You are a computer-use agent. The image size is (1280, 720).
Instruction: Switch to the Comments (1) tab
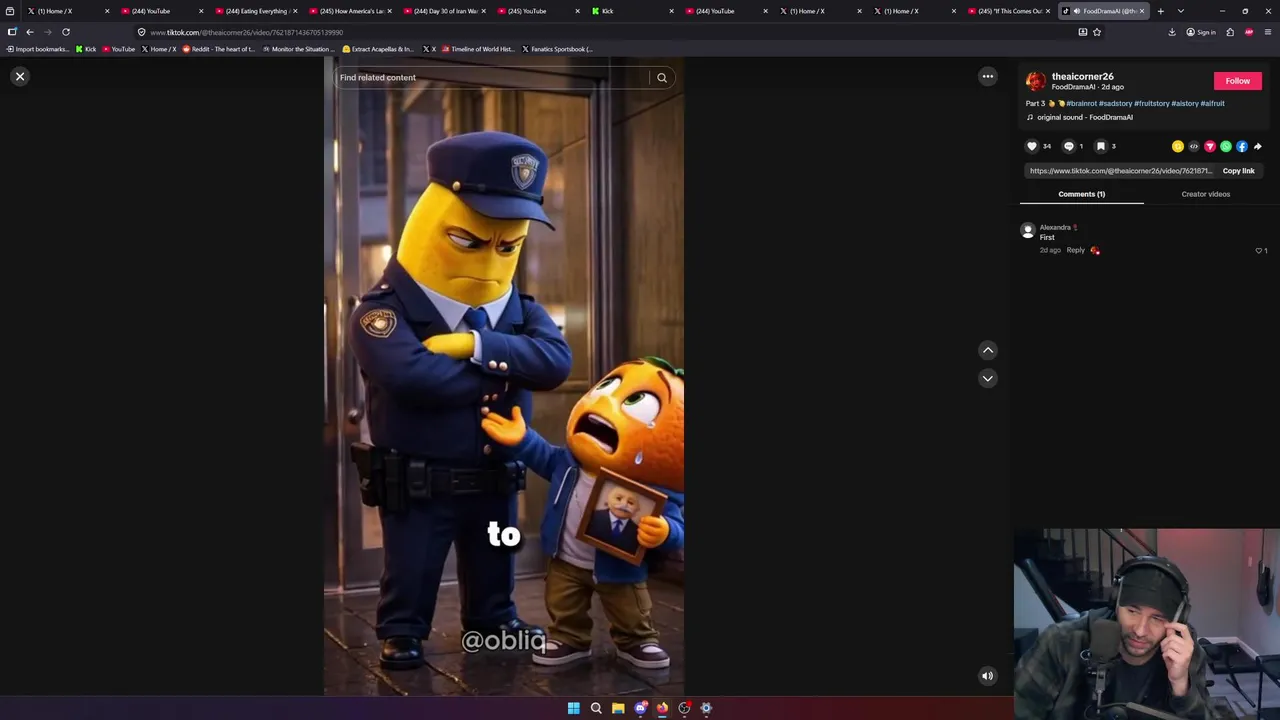point(1081,194)
